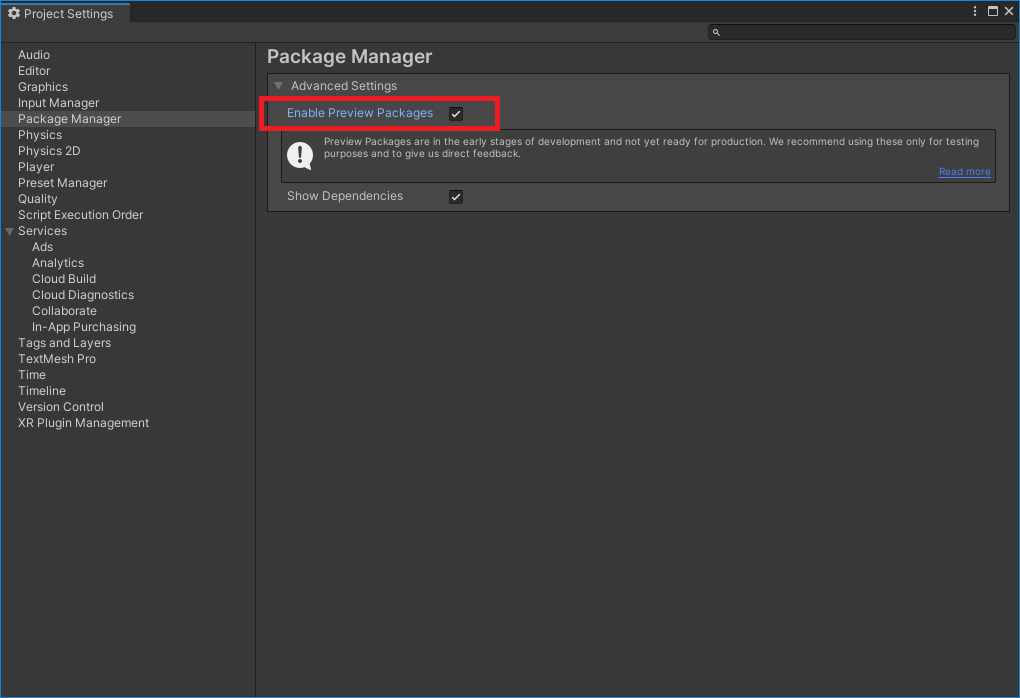
Task: Open the window options kebab menu
Action: click(974, 11)
